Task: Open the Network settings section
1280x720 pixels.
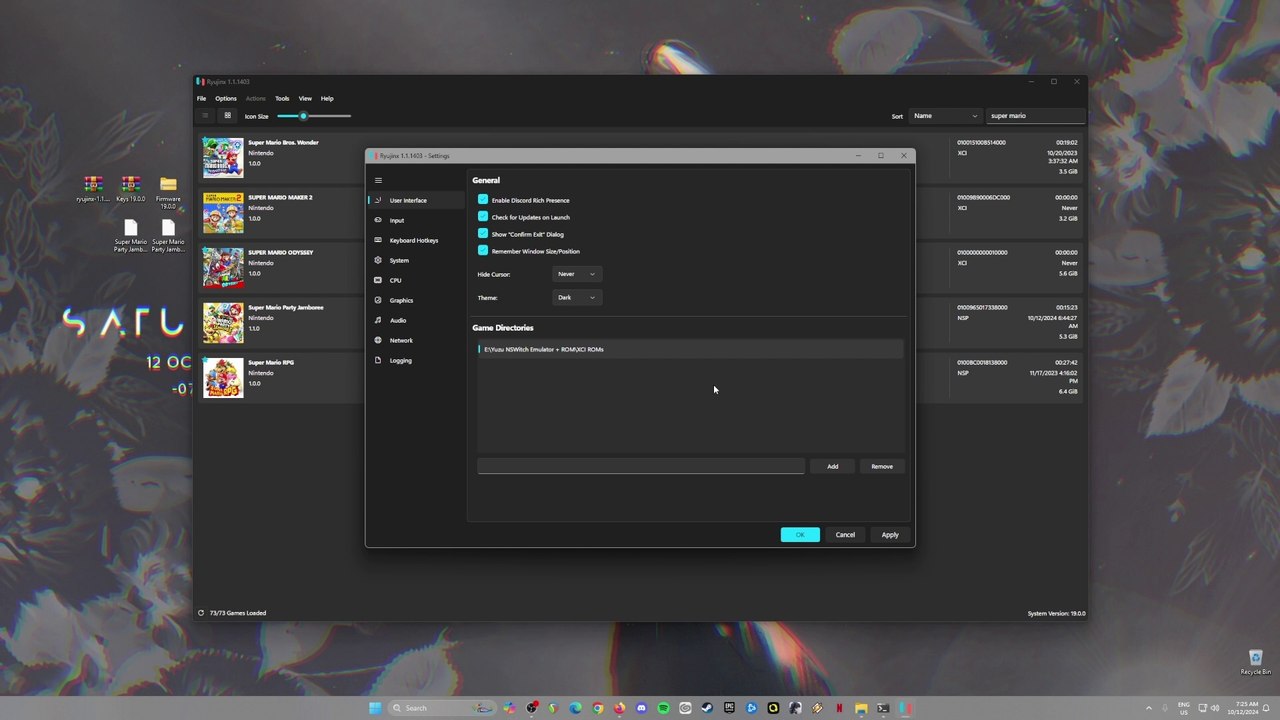Action: point(400,340)
